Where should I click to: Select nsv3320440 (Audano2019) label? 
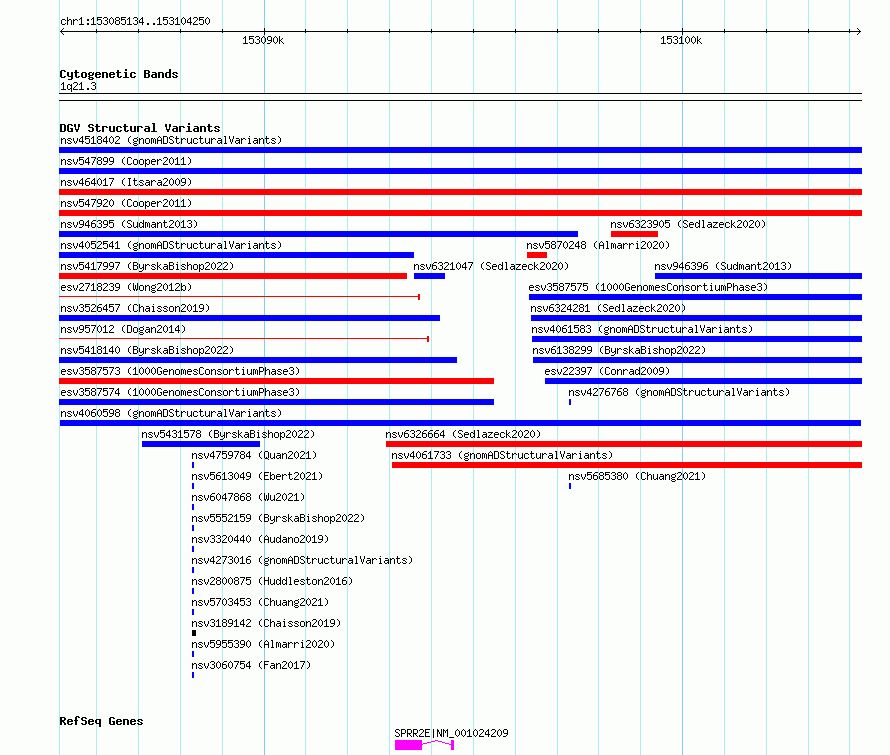click(260, 539)
